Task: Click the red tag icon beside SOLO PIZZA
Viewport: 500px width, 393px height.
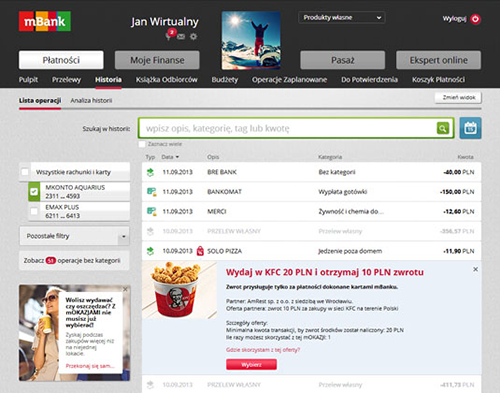Action: pos(200,251)
